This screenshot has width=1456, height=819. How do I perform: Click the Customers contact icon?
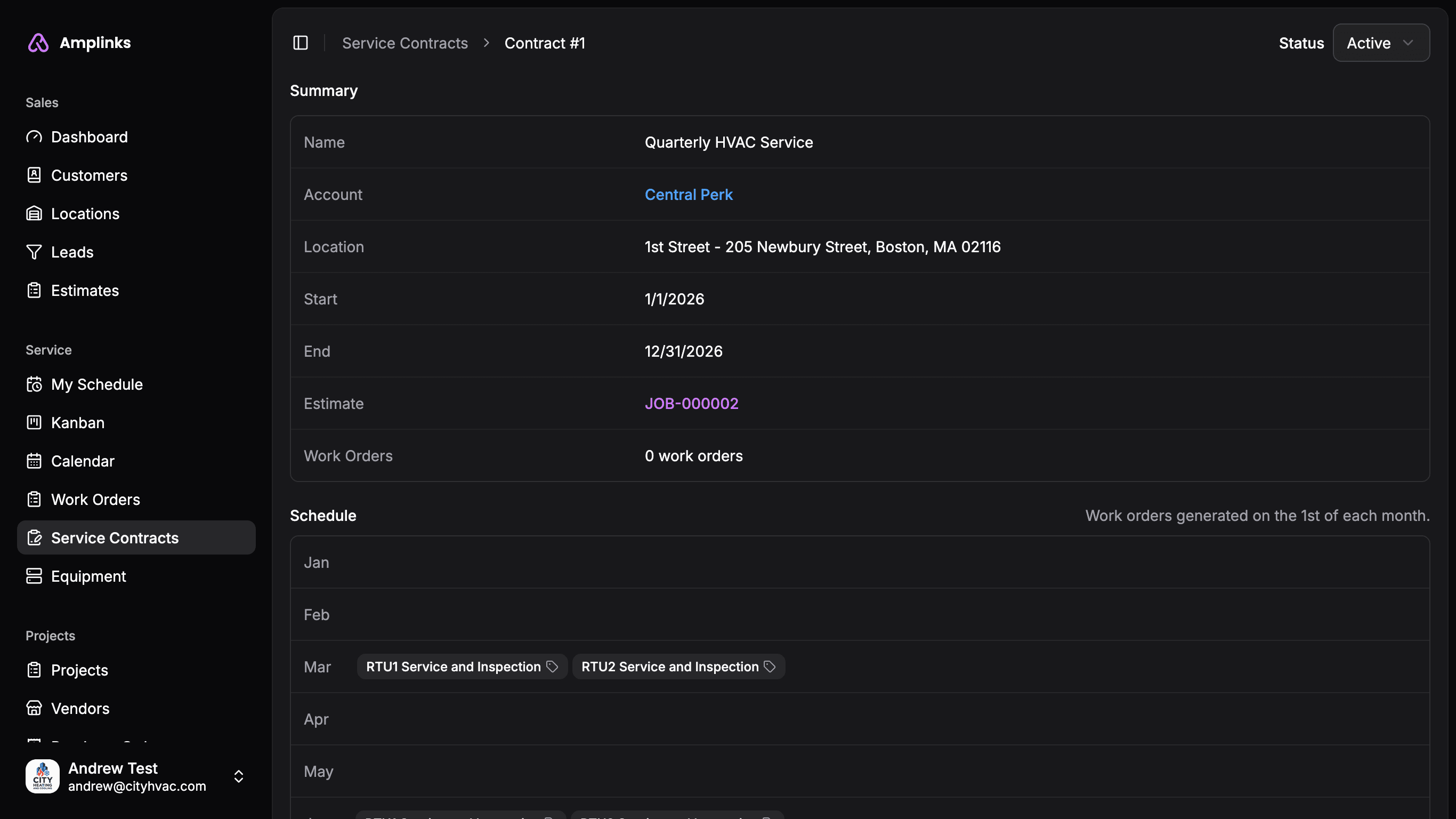click(x=34, y=175)
